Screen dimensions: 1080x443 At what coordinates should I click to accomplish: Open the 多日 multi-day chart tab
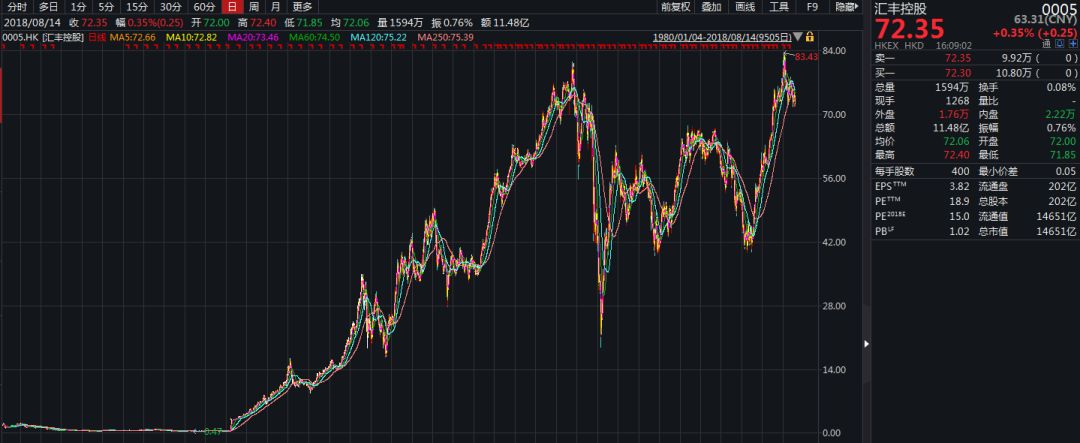48,7
